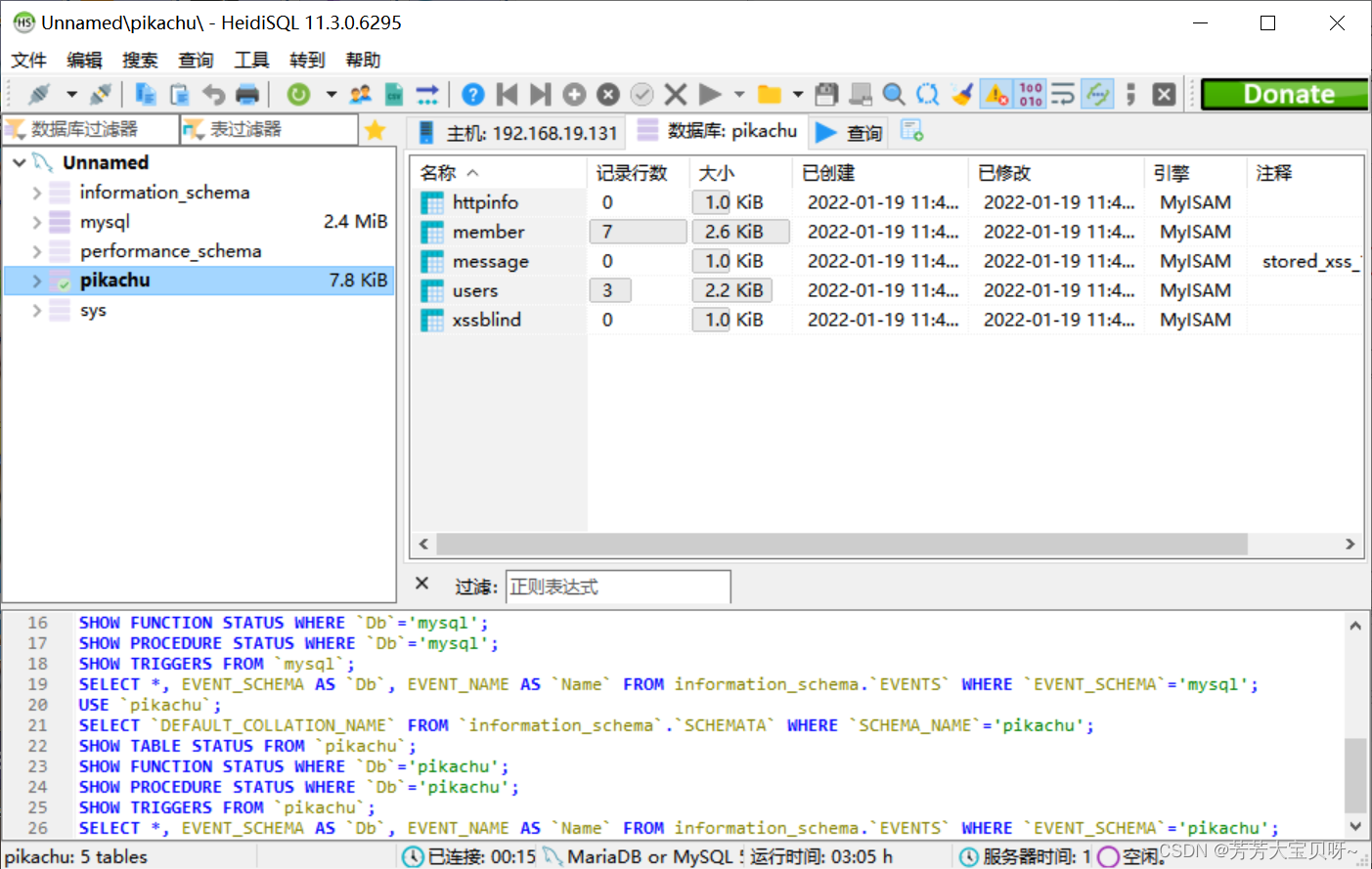Screen dimensions: 1372x869
Task: Click the 表过滤器 filter field
Action: coord(270,129)
